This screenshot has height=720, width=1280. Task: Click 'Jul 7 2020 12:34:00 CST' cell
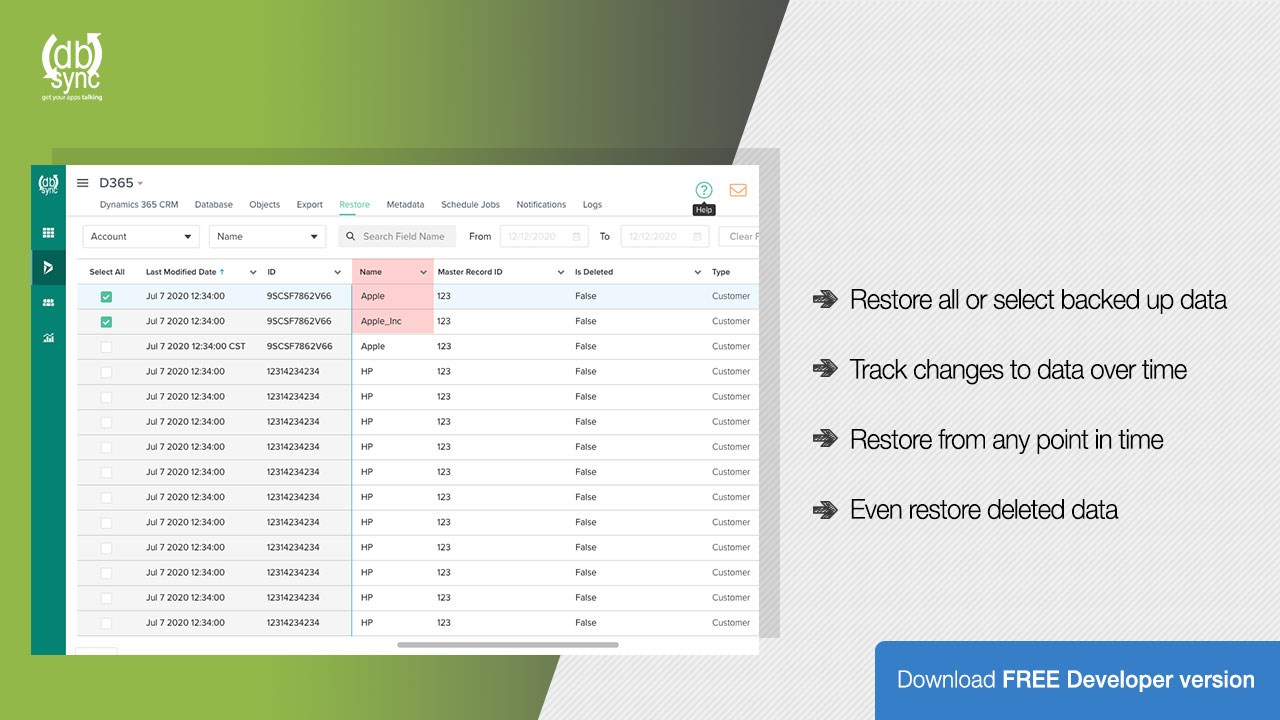tap(196, 347)
